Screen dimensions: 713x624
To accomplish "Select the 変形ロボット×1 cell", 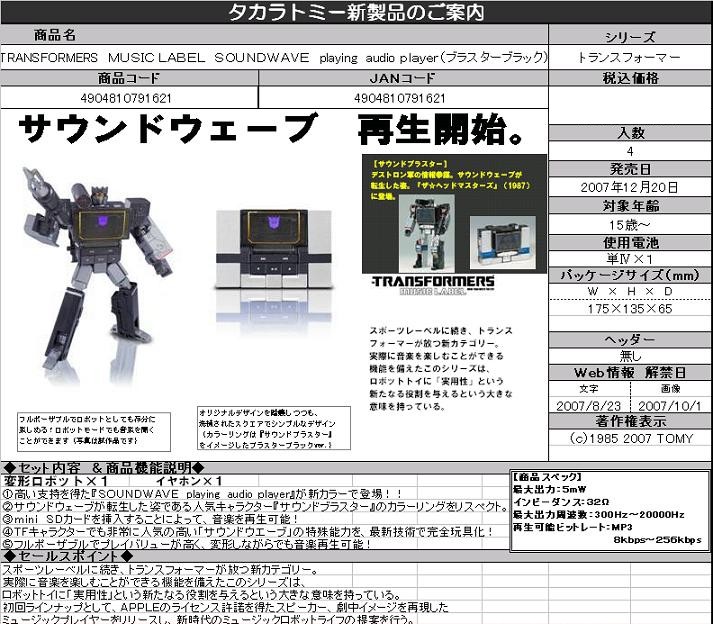I will point(55,481).
